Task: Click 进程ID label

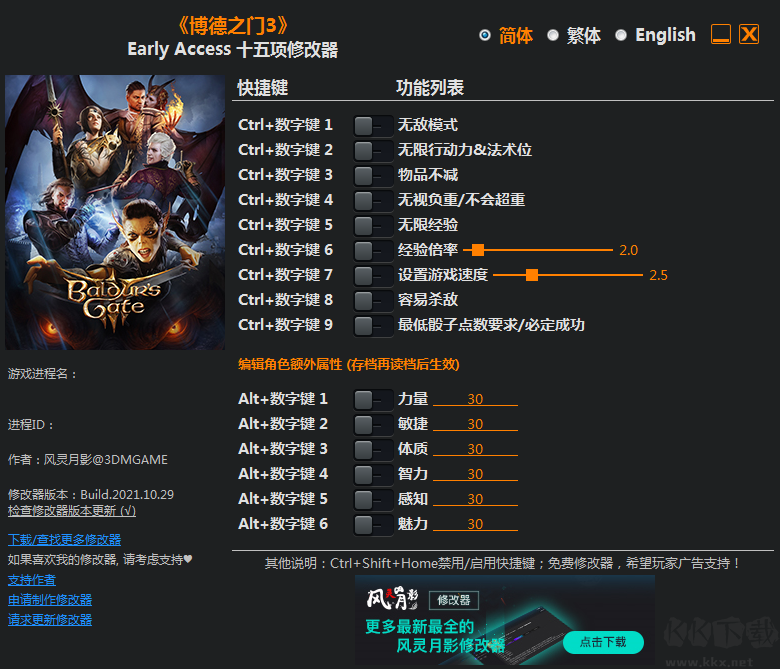Action: coord(30,425)
